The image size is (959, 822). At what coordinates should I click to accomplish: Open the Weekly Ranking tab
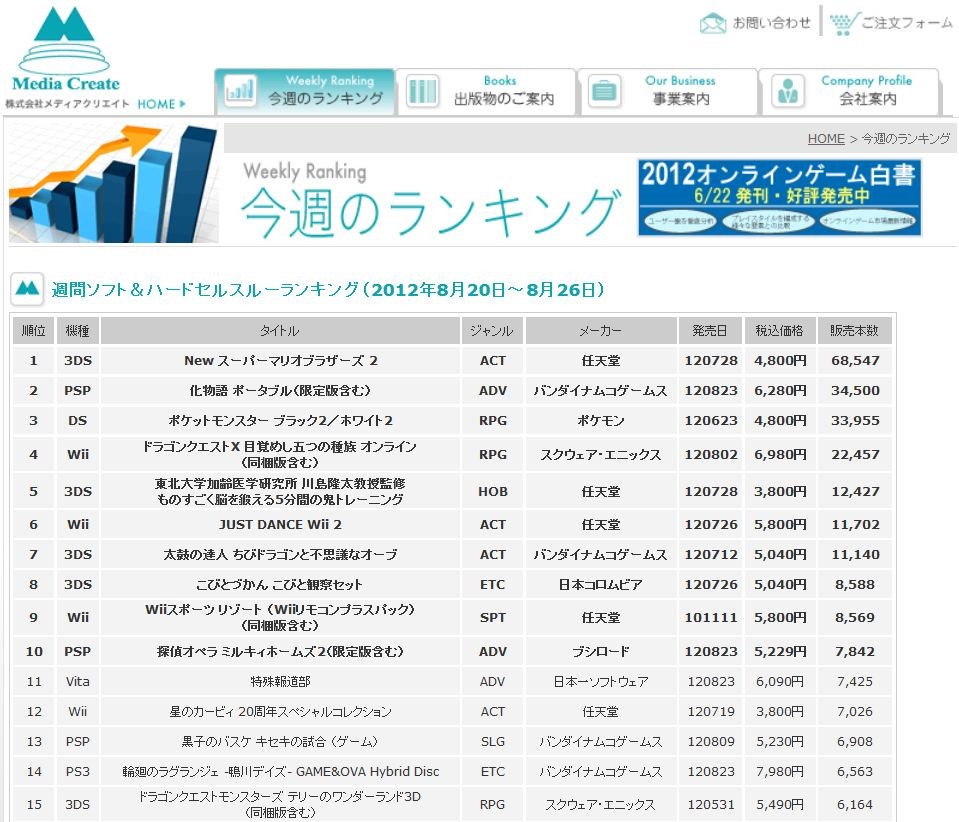304,91
